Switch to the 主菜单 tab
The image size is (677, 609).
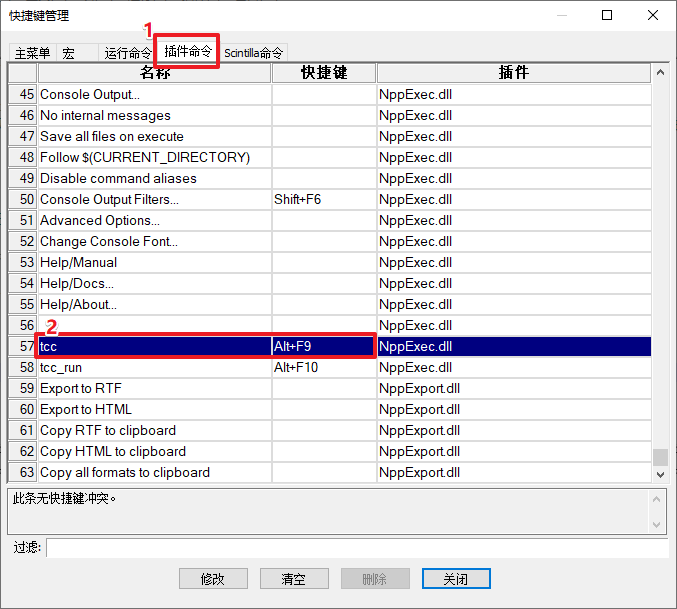(x=32, y=53)
